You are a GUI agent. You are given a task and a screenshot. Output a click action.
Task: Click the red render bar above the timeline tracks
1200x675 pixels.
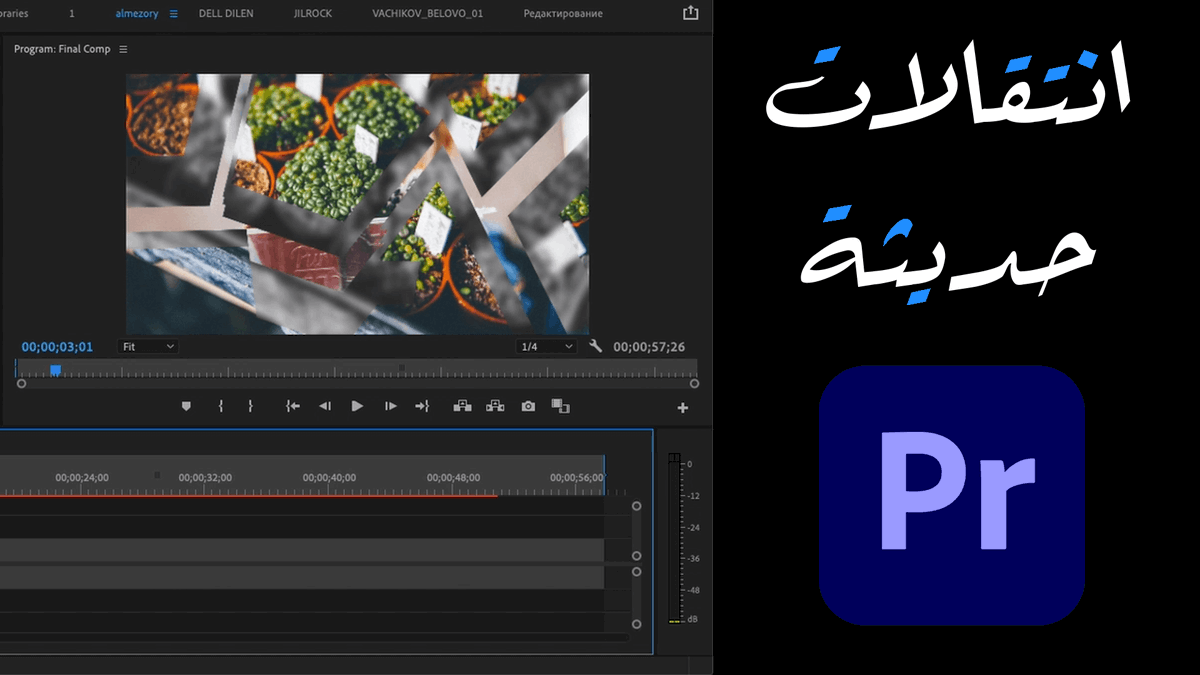[248, 495]
